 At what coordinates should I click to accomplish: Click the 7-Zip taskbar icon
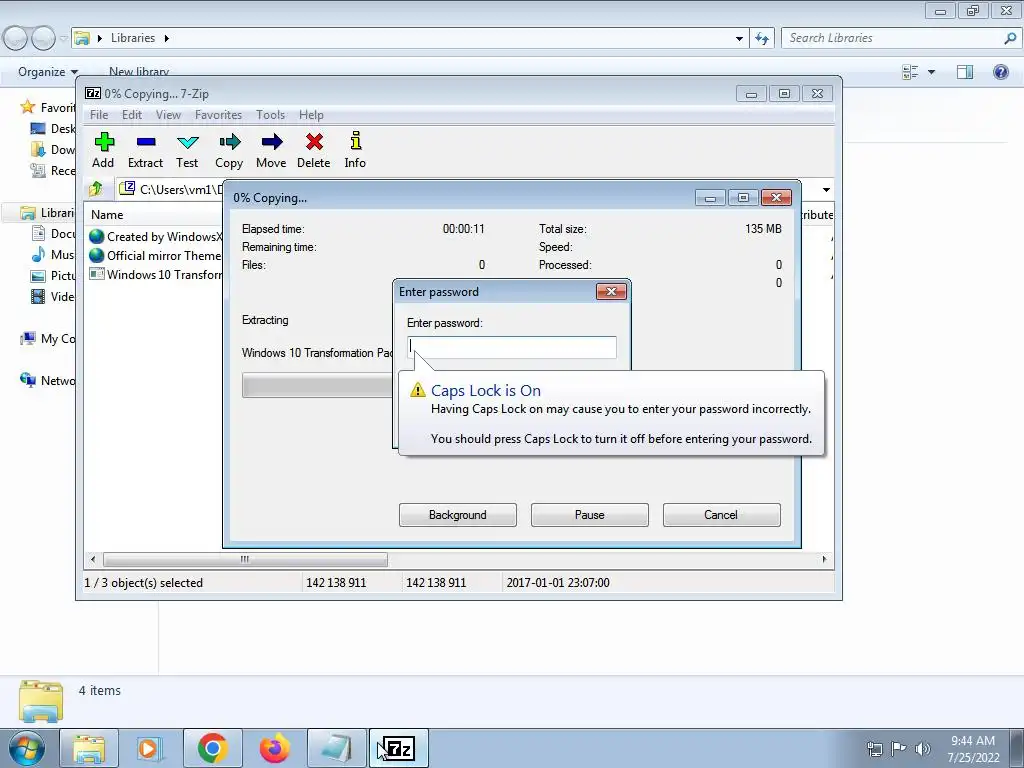click(399, 748)
